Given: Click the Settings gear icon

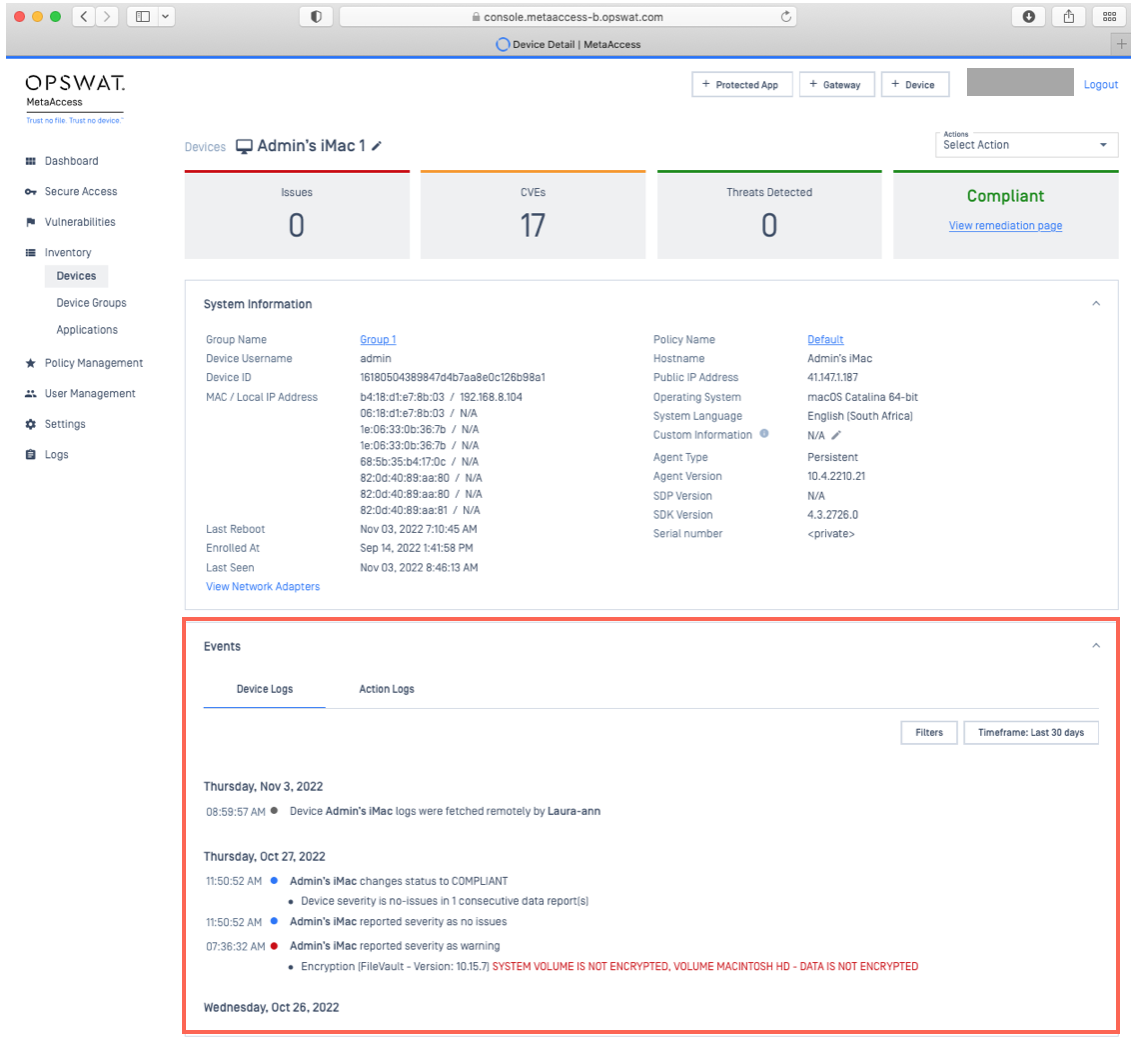Looking at the screenshot, I should (30, 424).
